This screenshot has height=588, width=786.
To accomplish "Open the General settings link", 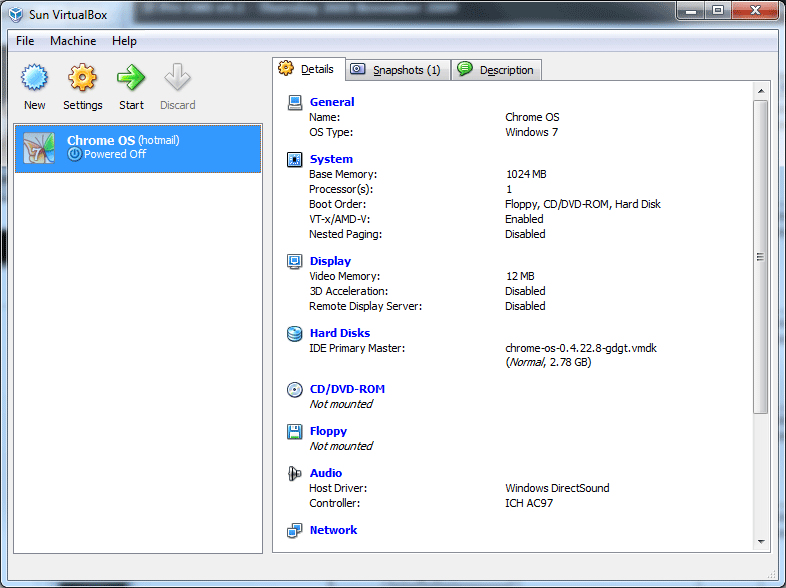I will (x=332, y=102).
